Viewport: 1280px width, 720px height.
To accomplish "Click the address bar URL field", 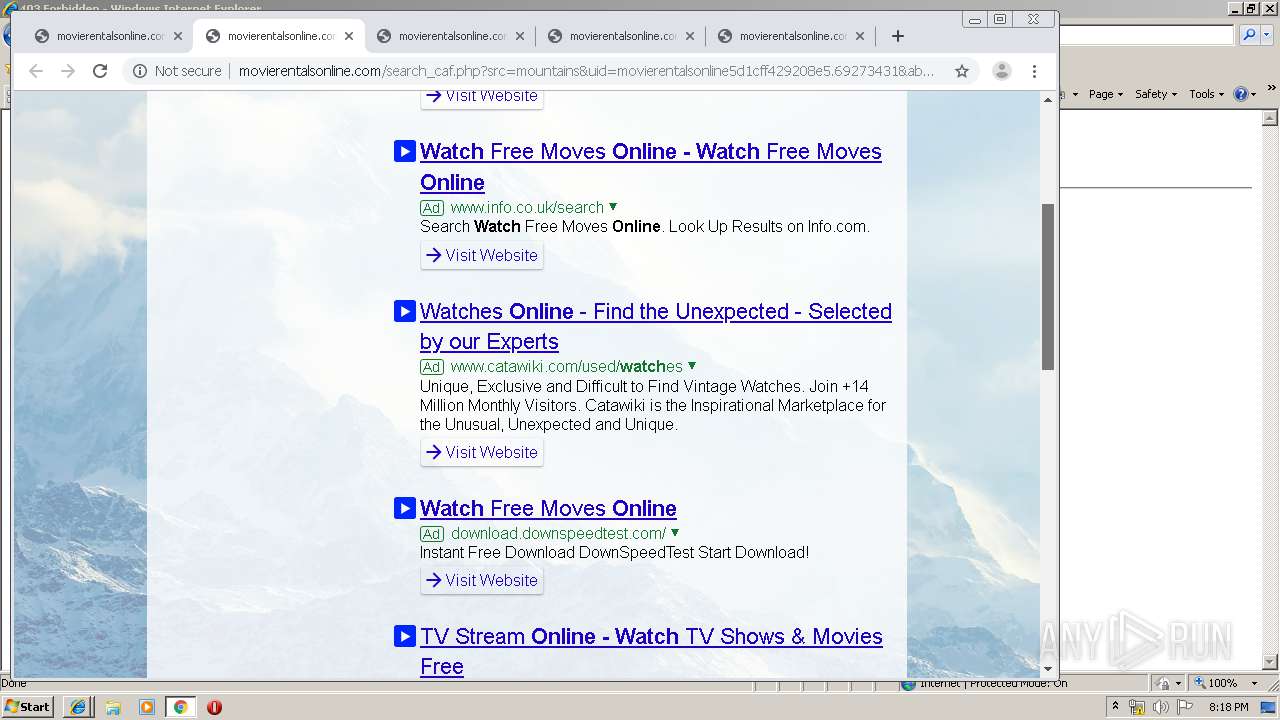I will click(586, 71).
